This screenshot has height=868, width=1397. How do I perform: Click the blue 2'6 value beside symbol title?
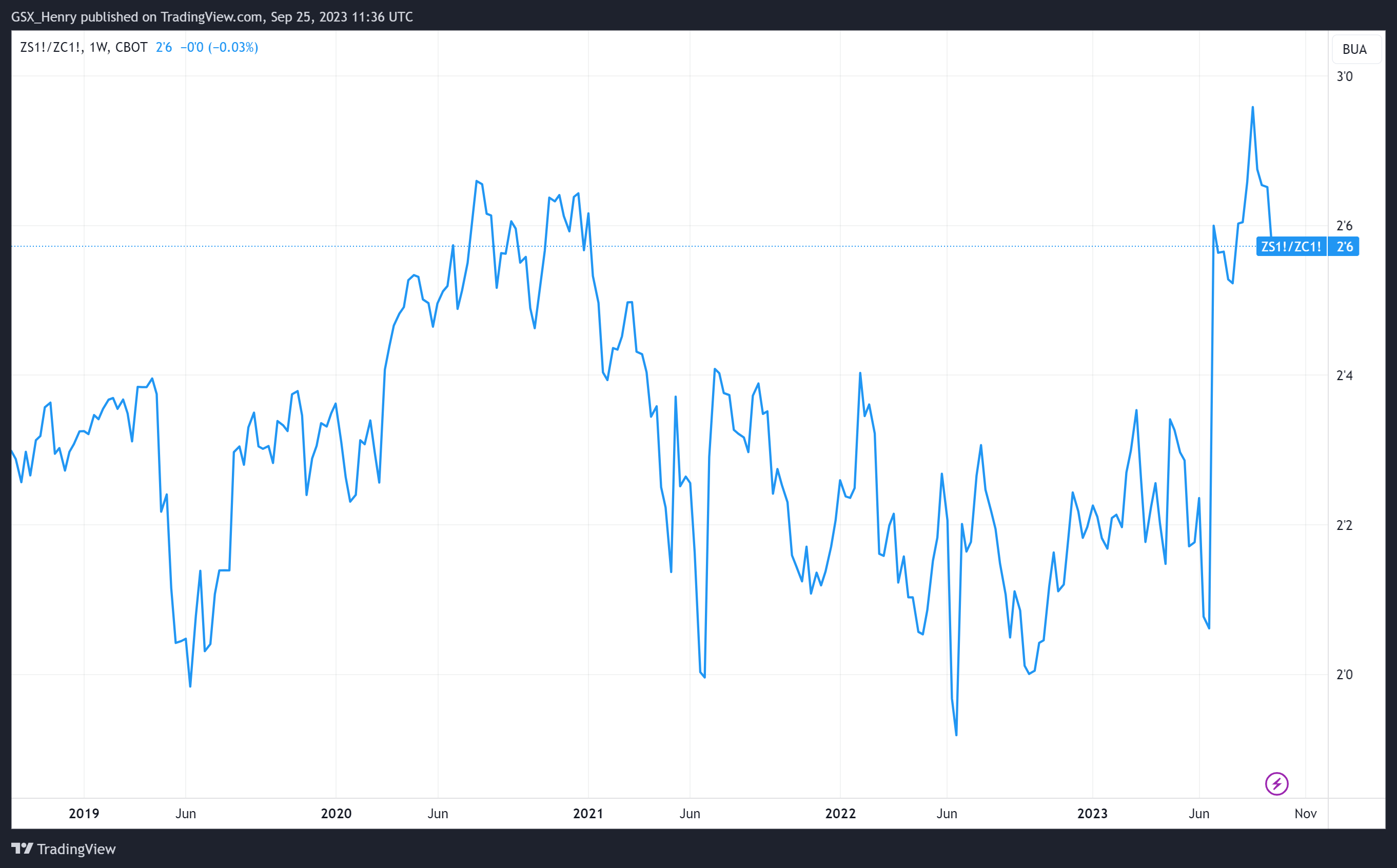(x=164, y=47)
